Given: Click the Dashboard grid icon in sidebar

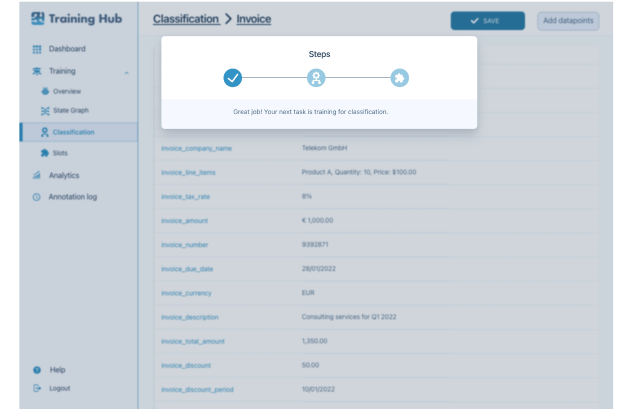Looking at the screenshot, I should (x=37, y=49).
